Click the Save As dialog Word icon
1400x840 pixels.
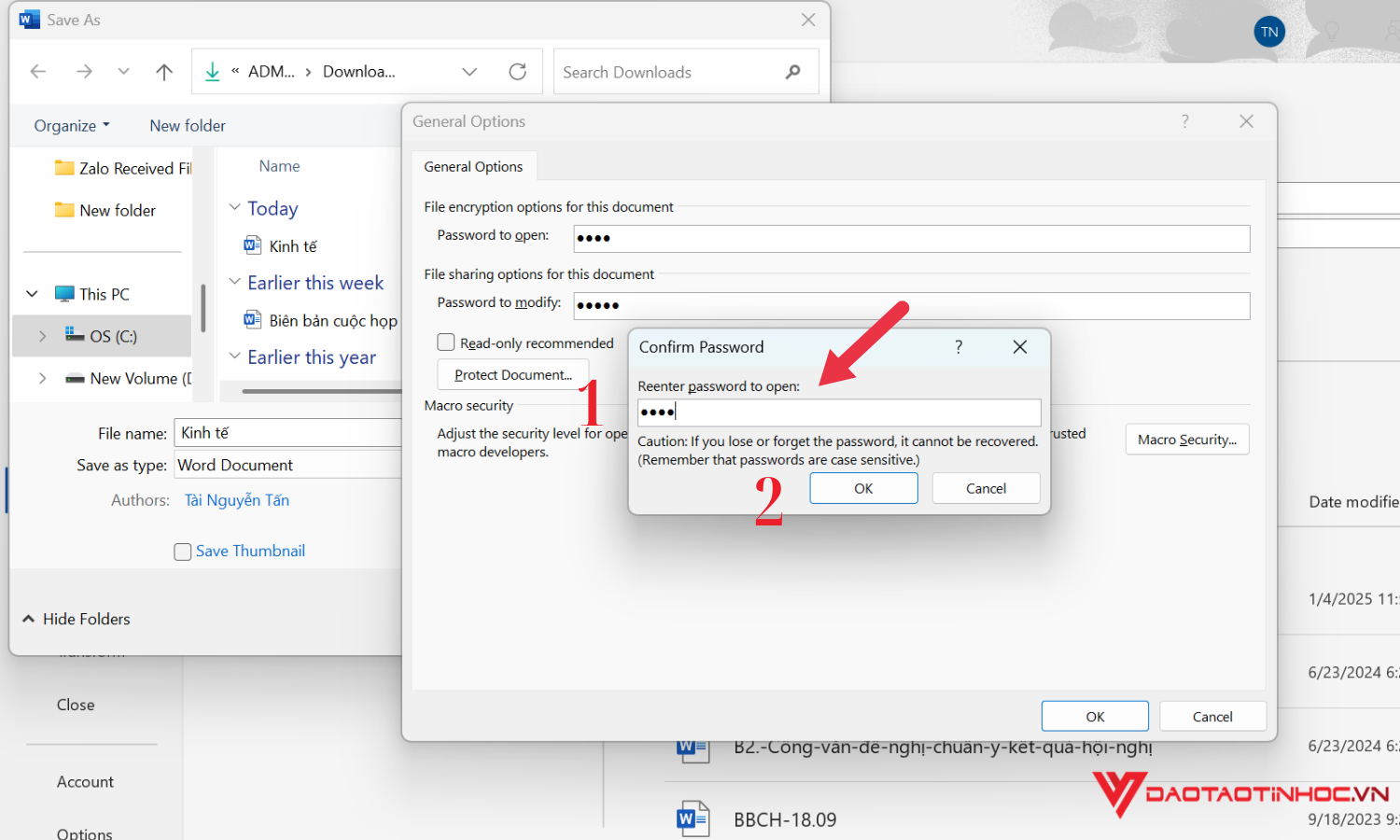click(x=30, y=20)
